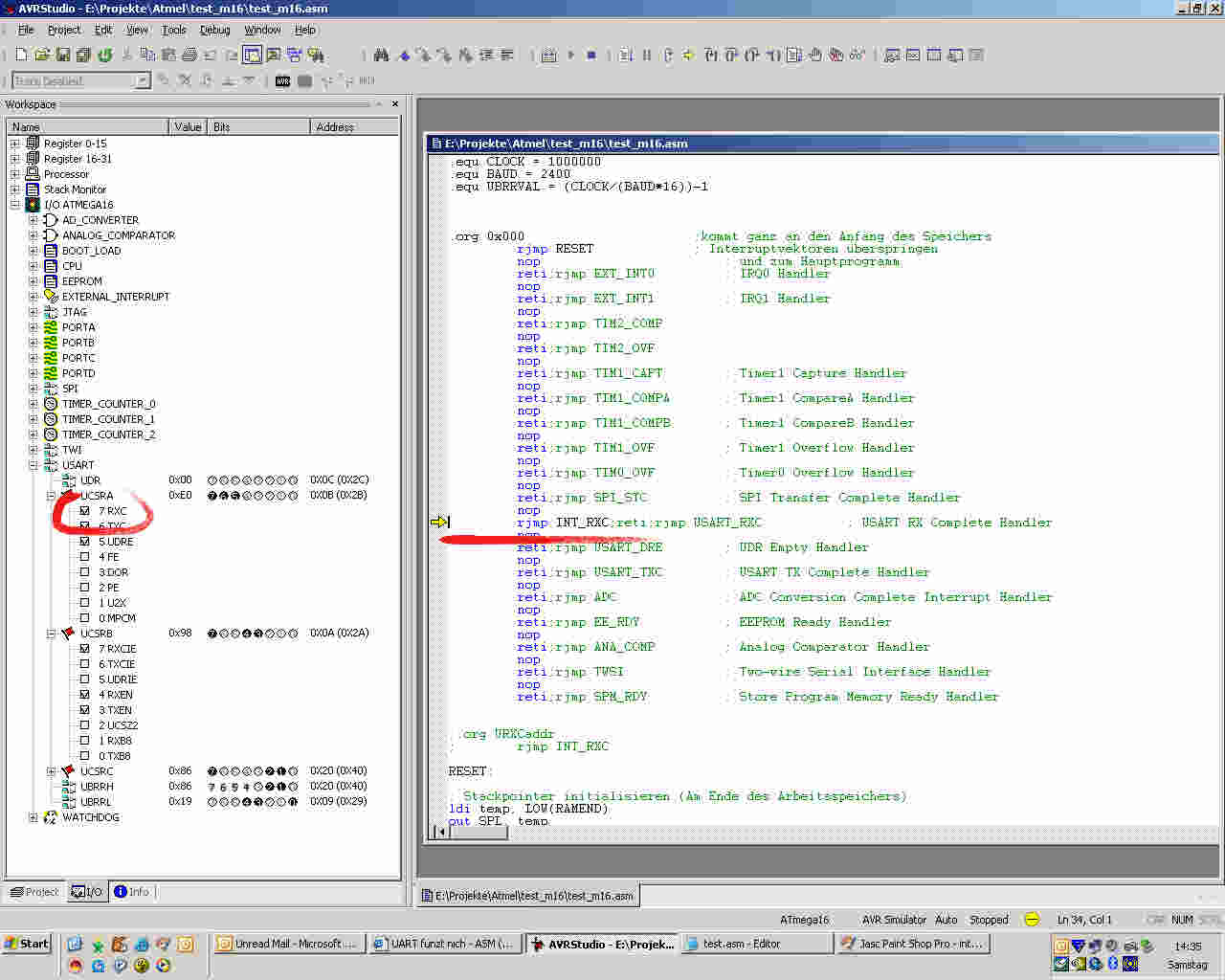Click the Step Into debug icon

coord(711,56)
